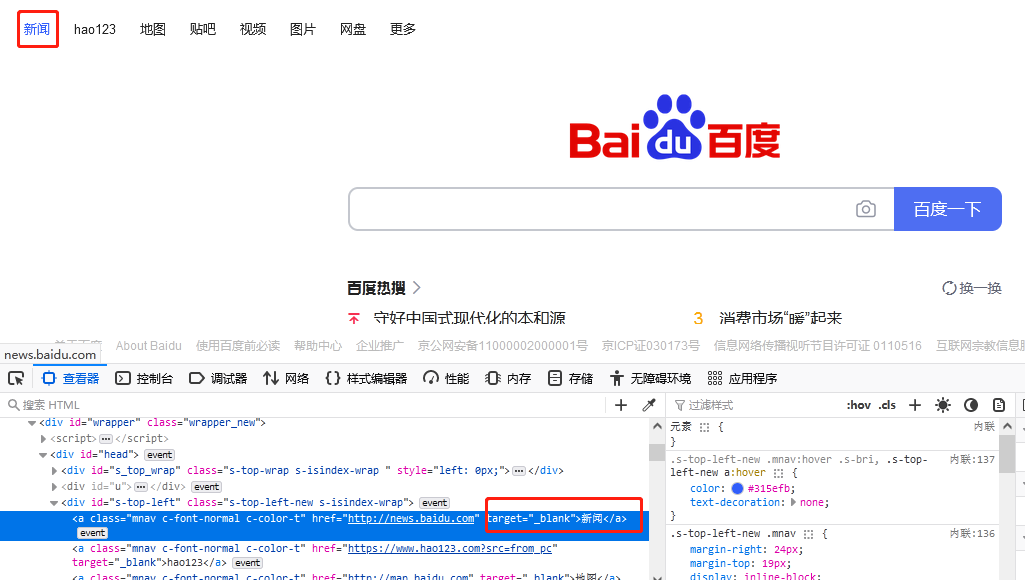Screen dimensions: 1025x580
Task: Open the 存储 storage tab
Action: 570,379
